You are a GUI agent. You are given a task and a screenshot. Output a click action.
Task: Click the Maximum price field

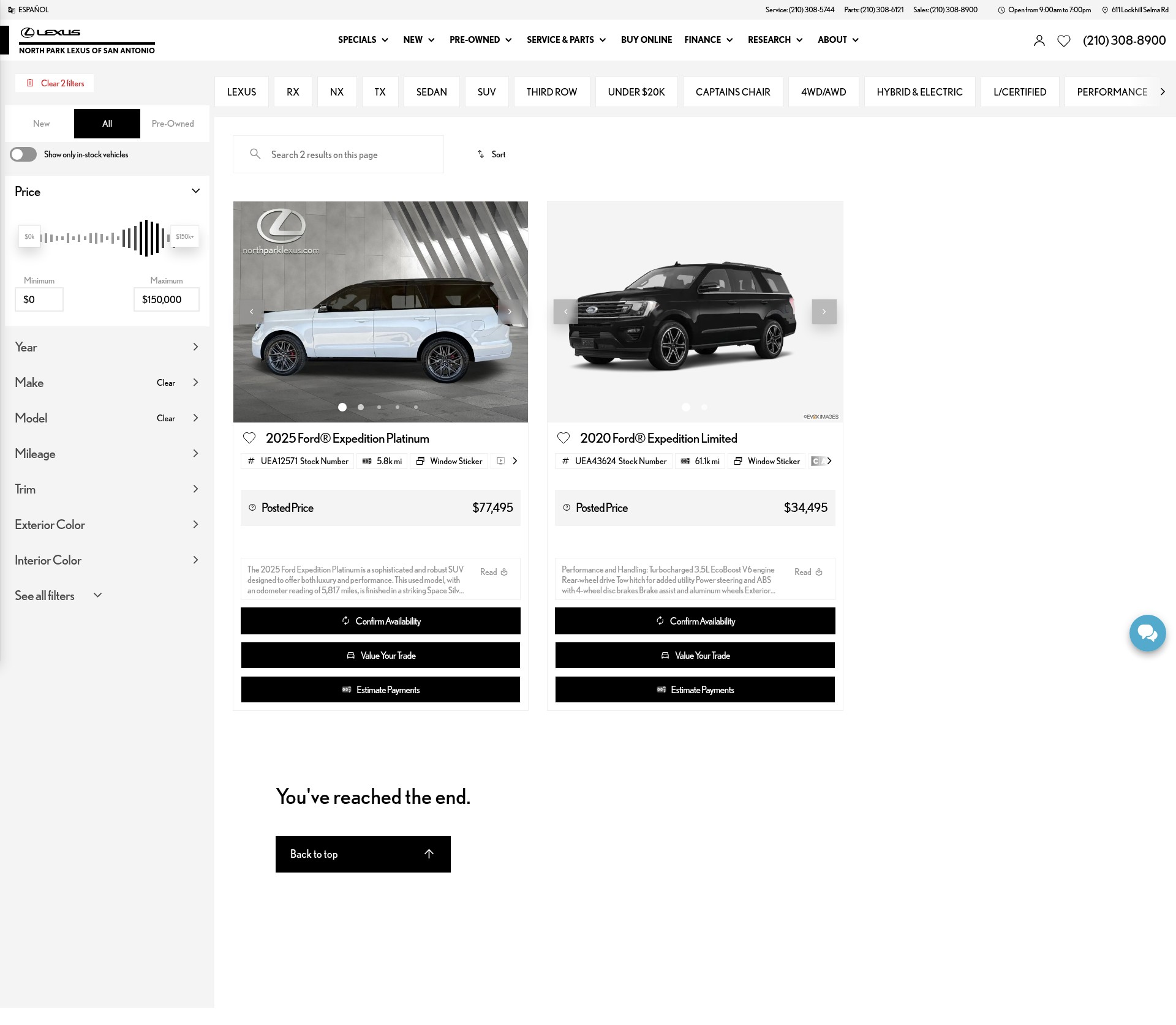pyautogui.click(x=167, y=299)
